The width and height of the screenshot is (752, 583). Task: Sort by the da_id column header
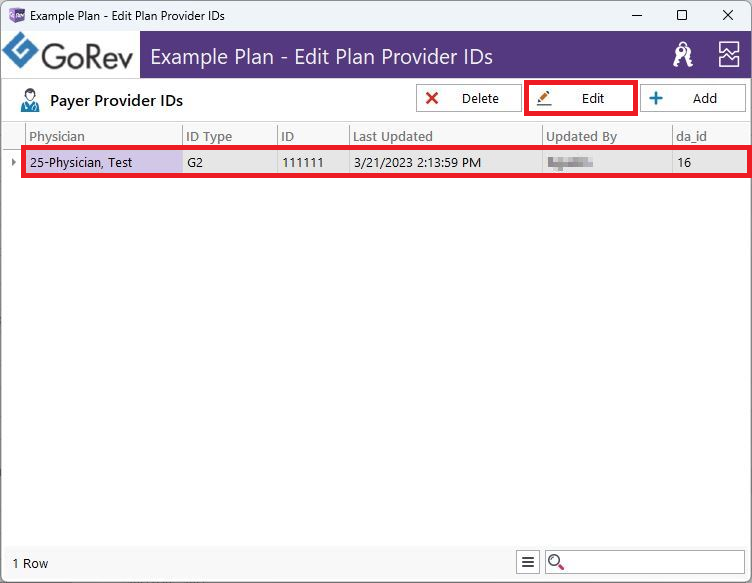[711, 137]
